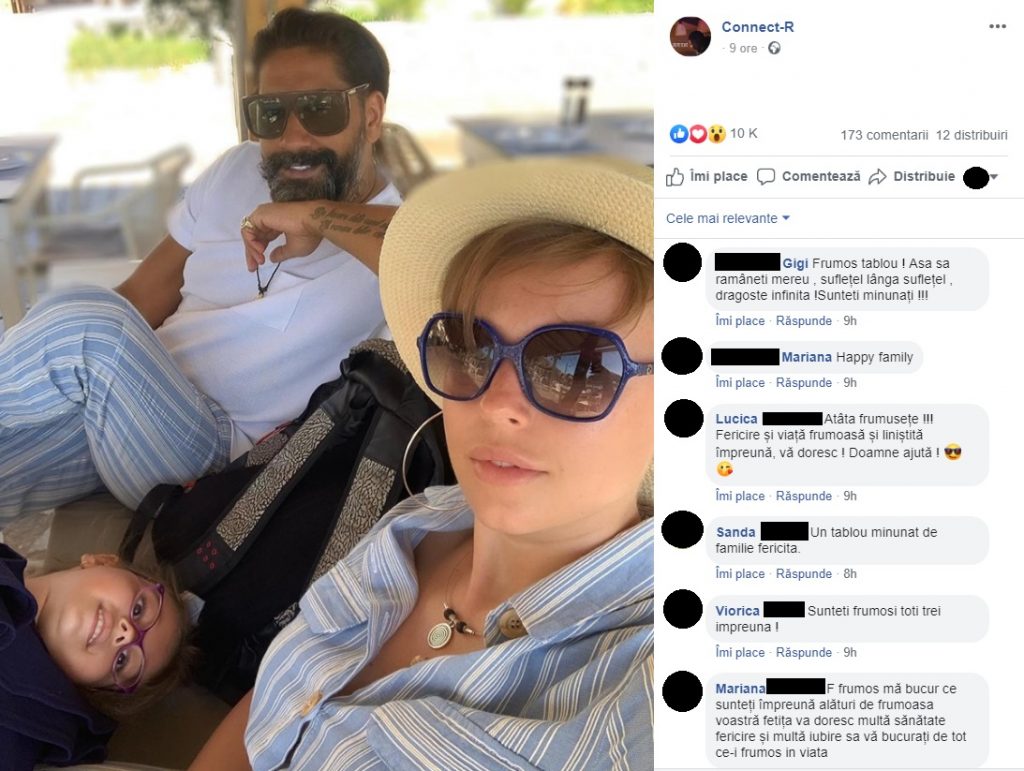1024x771 pixels.
Task: Click the Distribuie share arrow icon
Action: tap(877, 177)
